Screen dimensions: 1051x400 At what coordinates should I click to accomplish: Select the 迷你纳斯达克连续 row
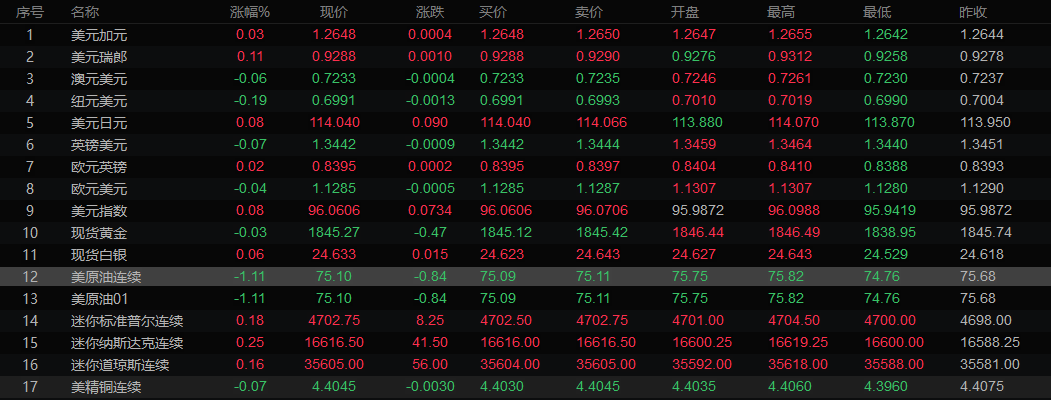(x=120, y=343)
